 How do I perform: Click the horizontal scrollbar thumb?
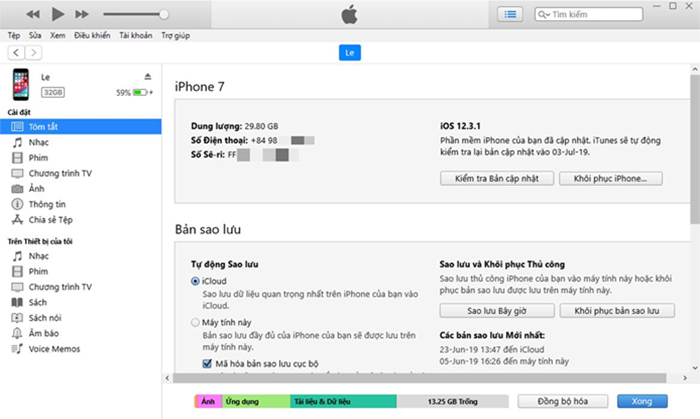tap(420, 378)
